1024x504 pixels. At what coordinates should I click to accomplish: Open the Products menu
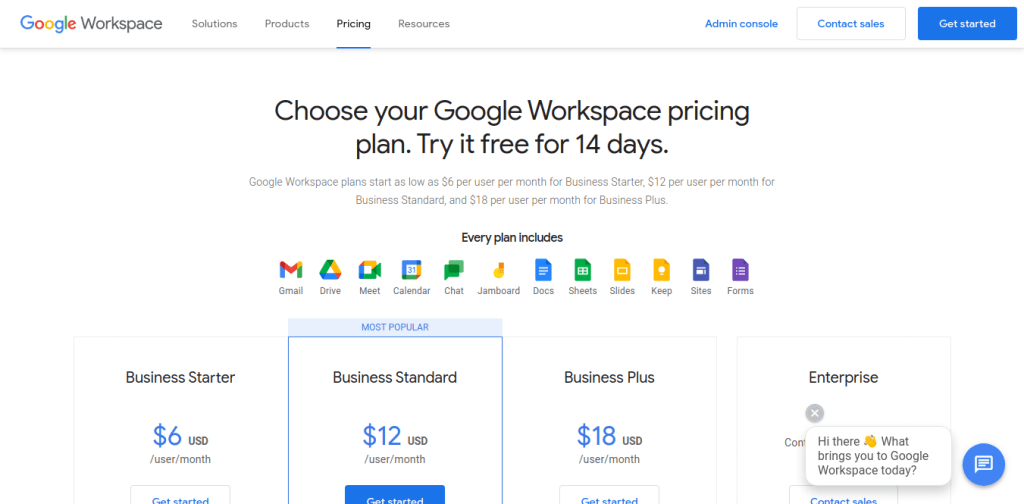[x=287, y=24]
